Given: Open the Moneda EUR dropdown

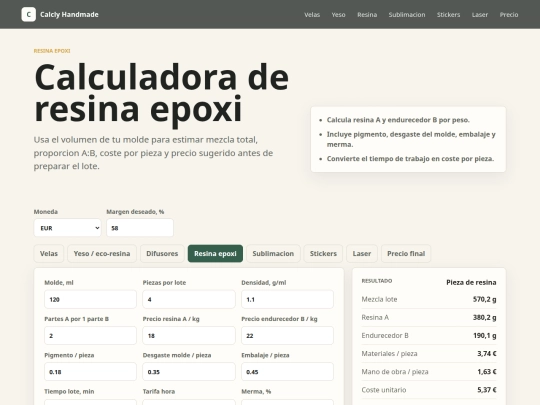Looking at the screenshot, I should [x=68, y=228].
